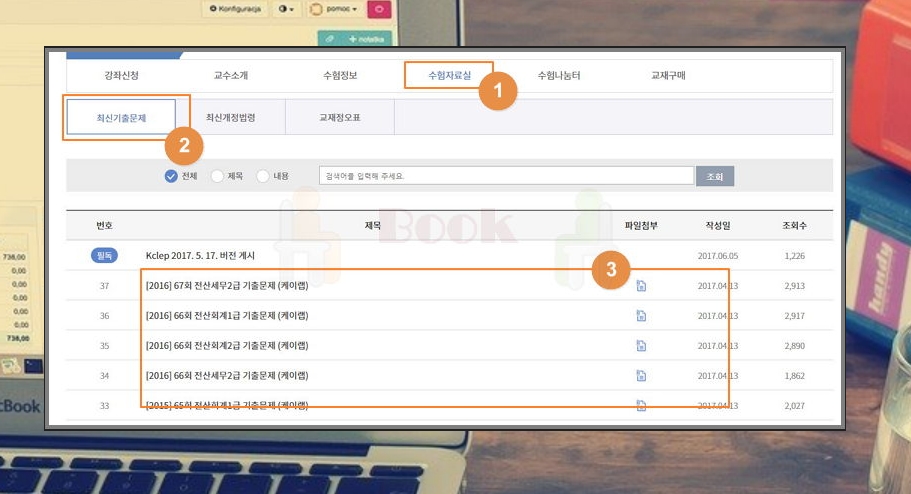Click view count 2,890

(x=794, y=346)
